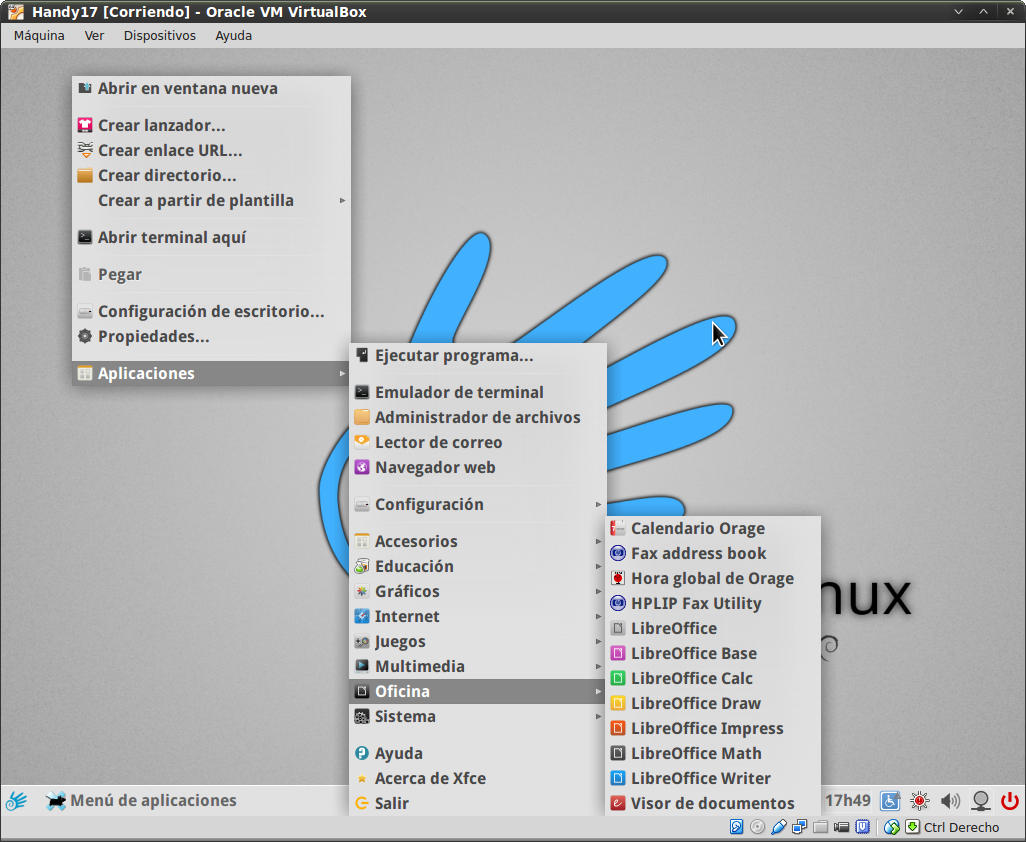Click the Menú de aplicaciones panel button
This screenshot has height=842, width=1026.
click(x=141, y=800)
